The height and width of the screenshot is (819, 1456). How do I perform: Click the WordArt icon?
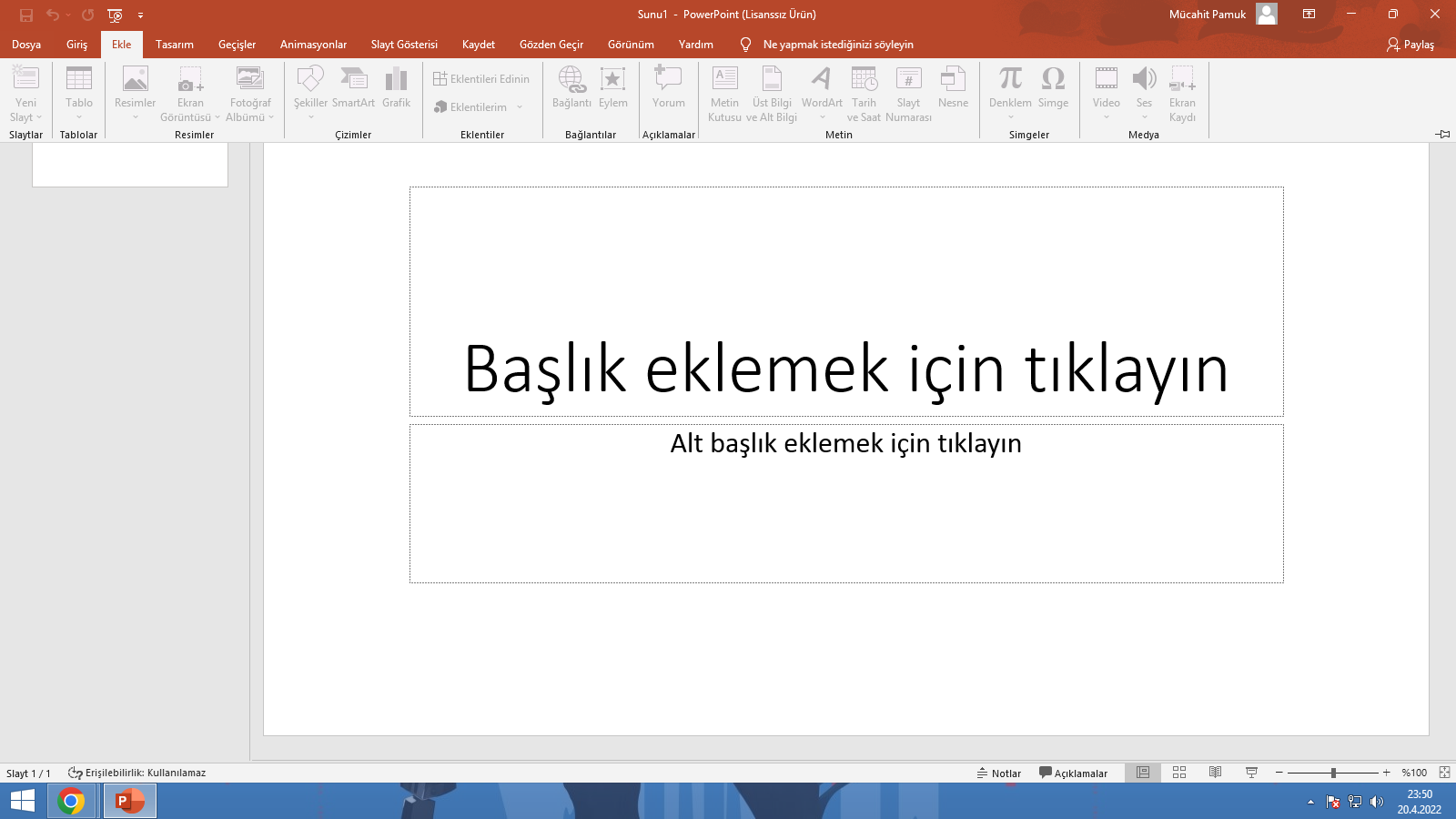tap(822, 80)
